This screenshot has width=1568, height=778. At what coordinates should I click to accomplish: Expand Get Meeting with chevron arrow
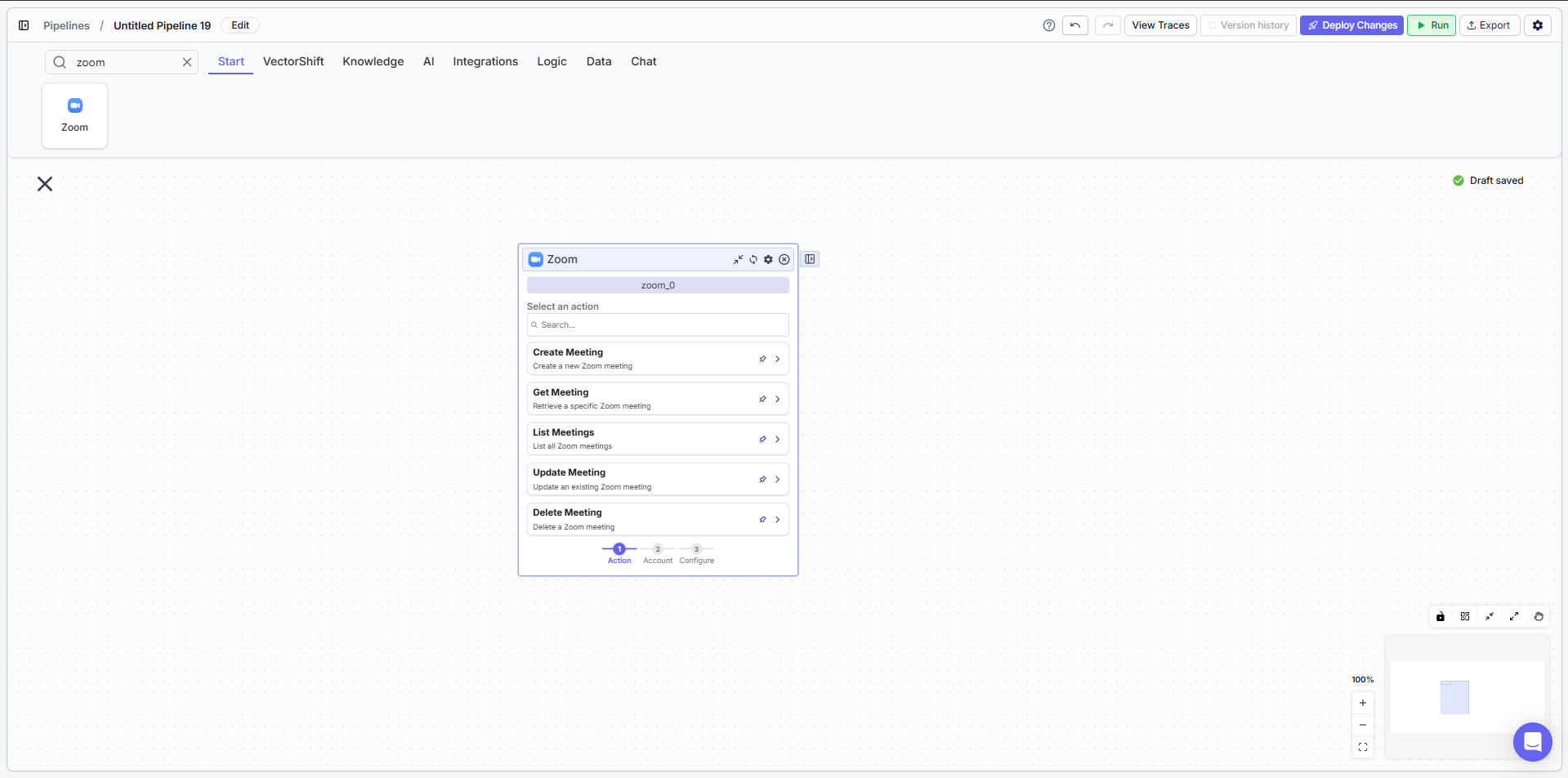[x=778, y=399]
